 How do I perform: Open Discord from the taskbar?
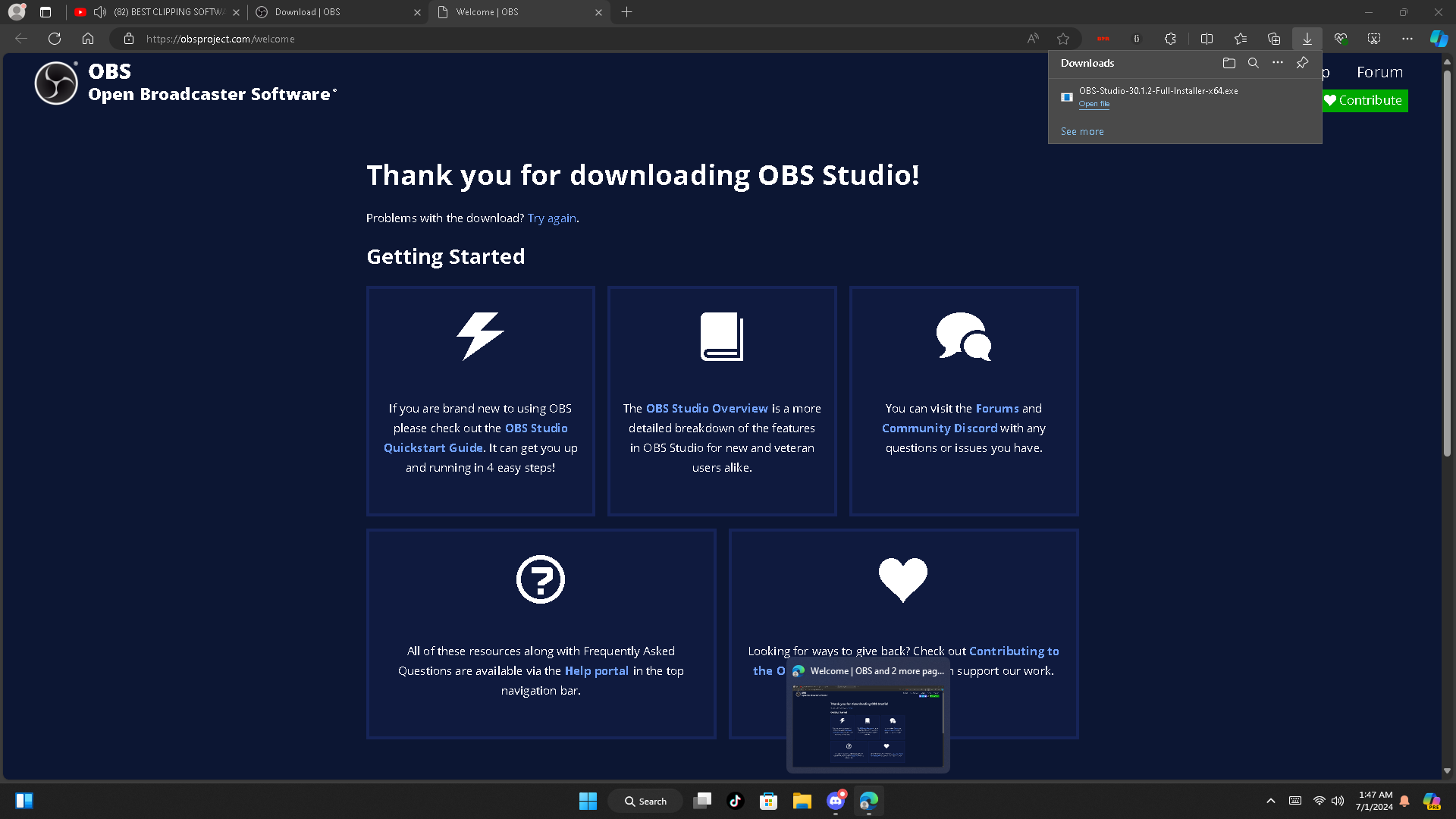[836, 801]
